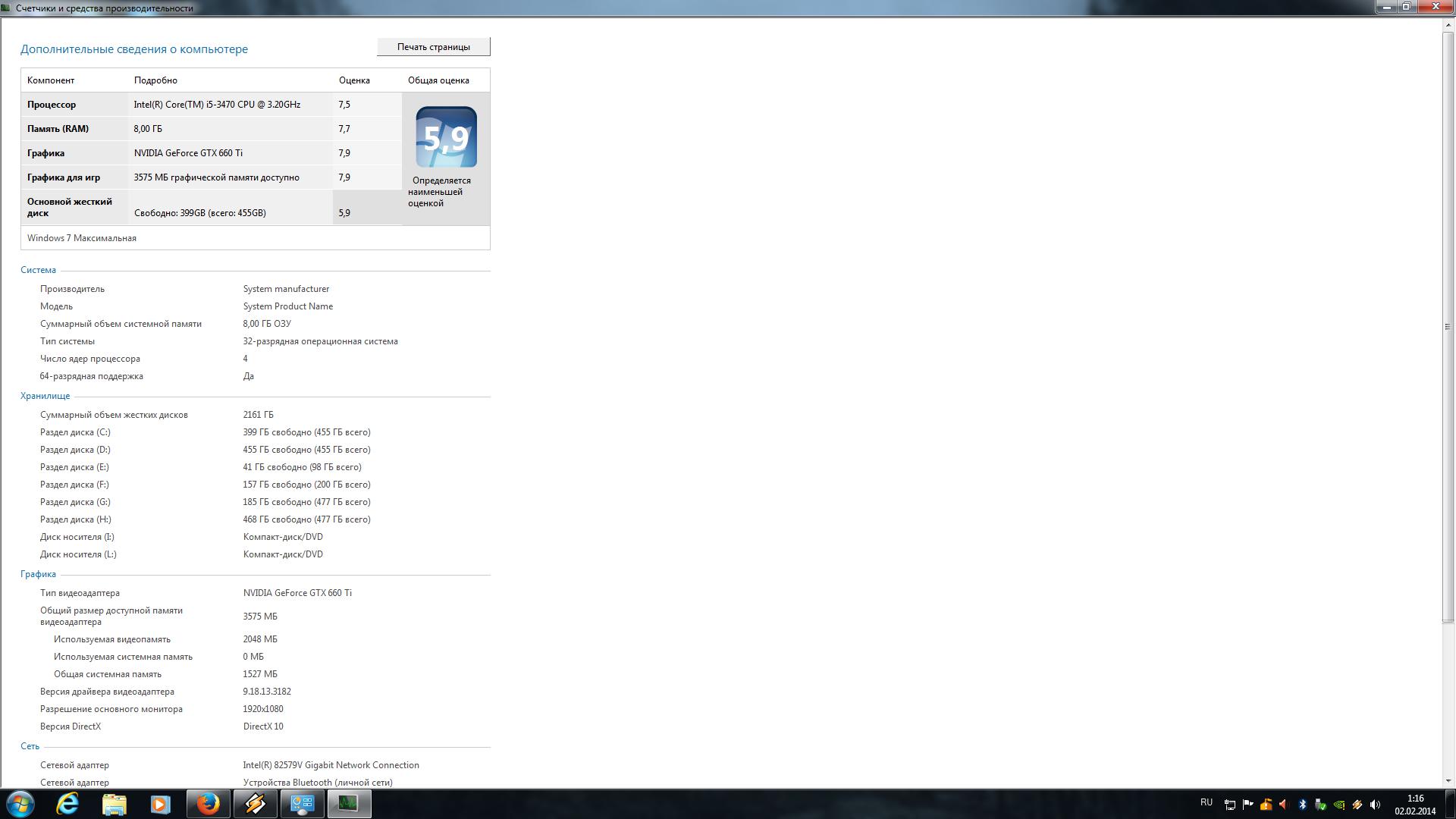Click the Раздел диска (G:) row

point(206,502)
